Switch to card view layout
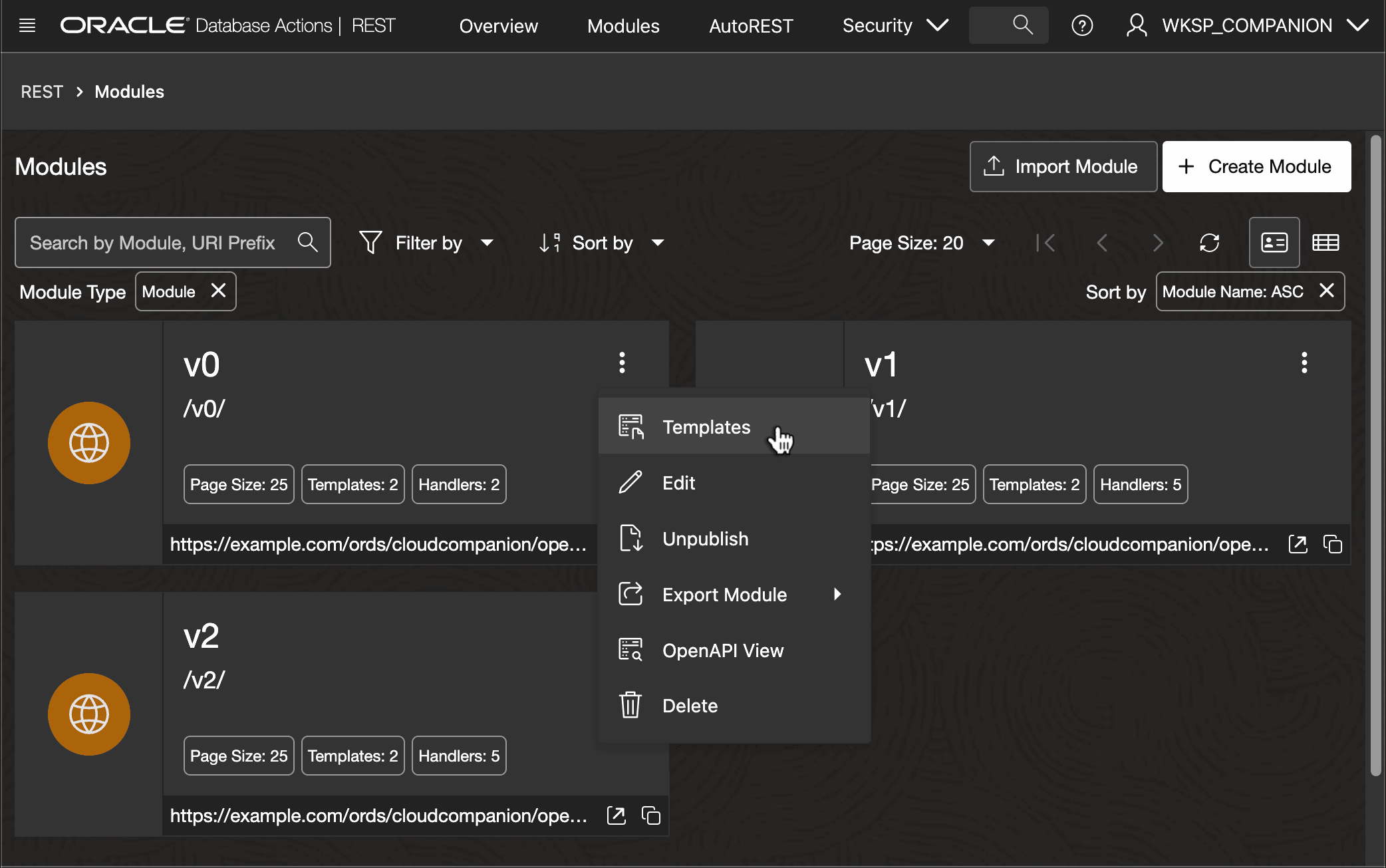Viewport: 1386px width, 868px height. click(1274, 243)
